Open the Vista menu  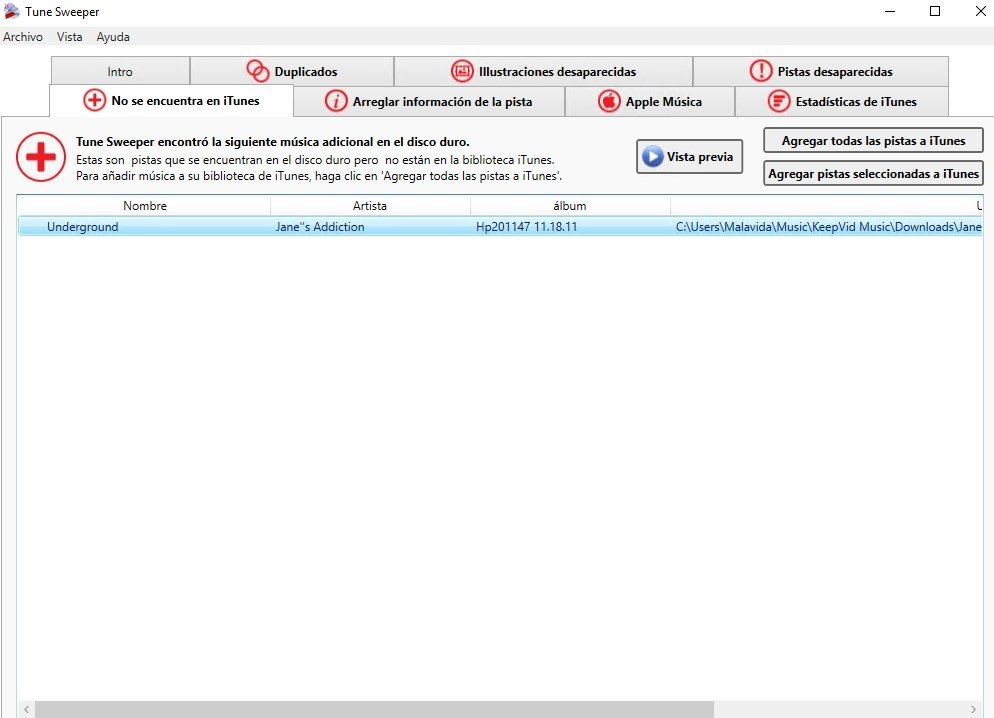point(70,37)
